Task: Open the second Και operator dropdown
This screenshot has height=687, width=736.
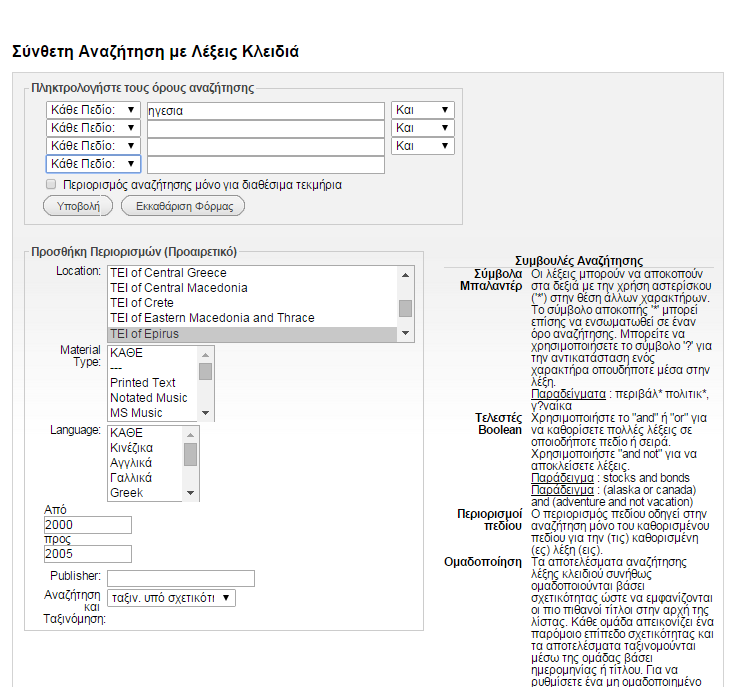Action: [x=422, y=128]
